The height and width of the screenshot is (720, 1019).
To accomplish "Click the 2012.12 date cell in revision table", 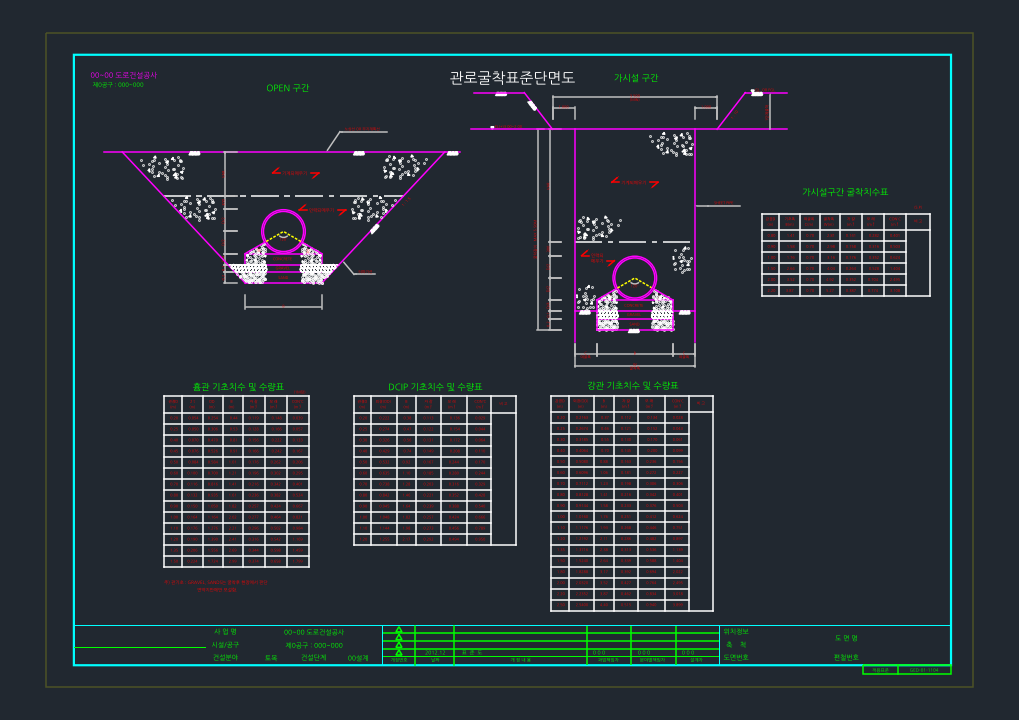I will click(x=435, y=652).
